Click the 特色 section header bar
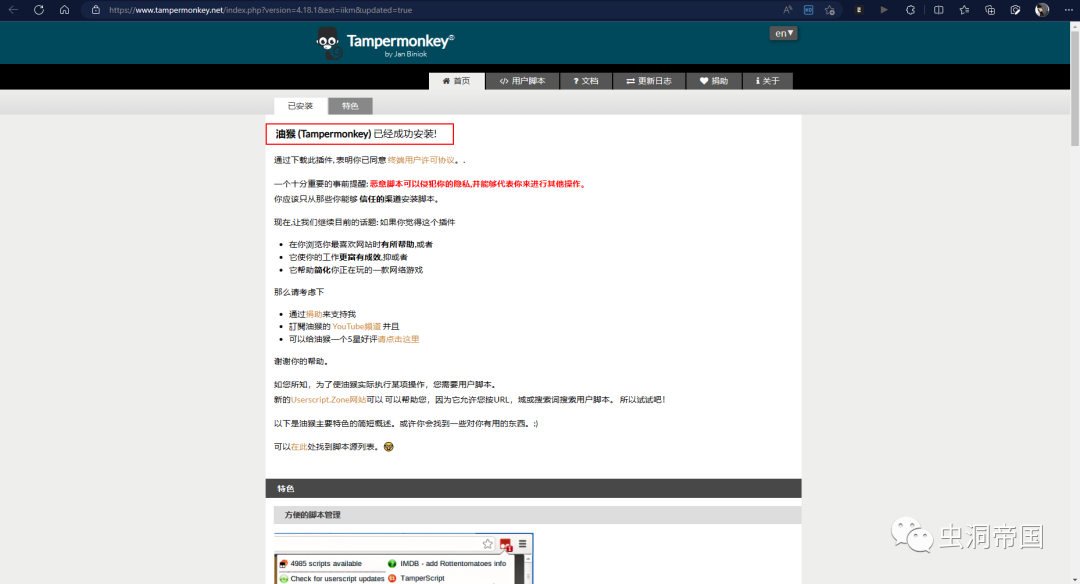 tap(533, 488)
